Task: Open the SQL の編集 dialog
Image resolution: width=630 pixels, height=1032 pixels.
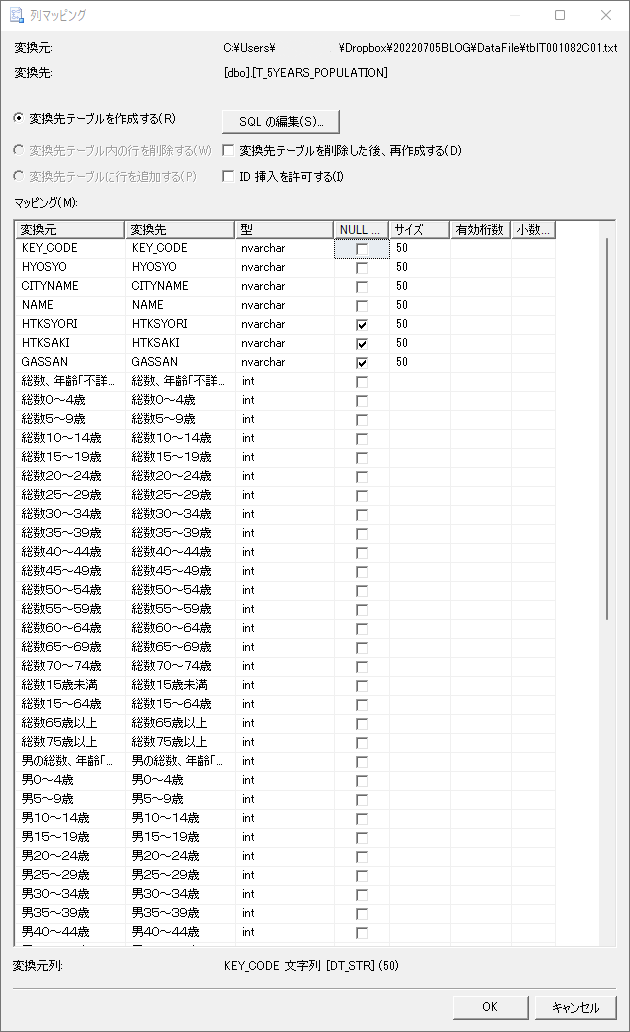Action: coord(280,121)
